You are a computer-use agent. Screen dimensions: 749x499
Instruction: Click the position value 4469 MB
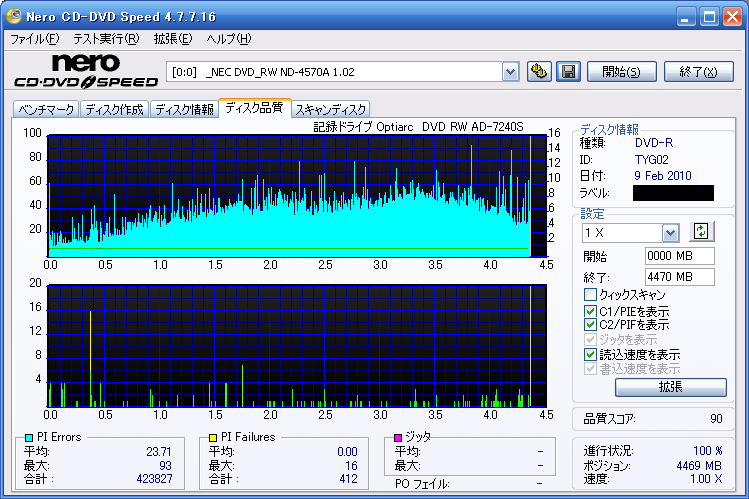click(699, 466)
